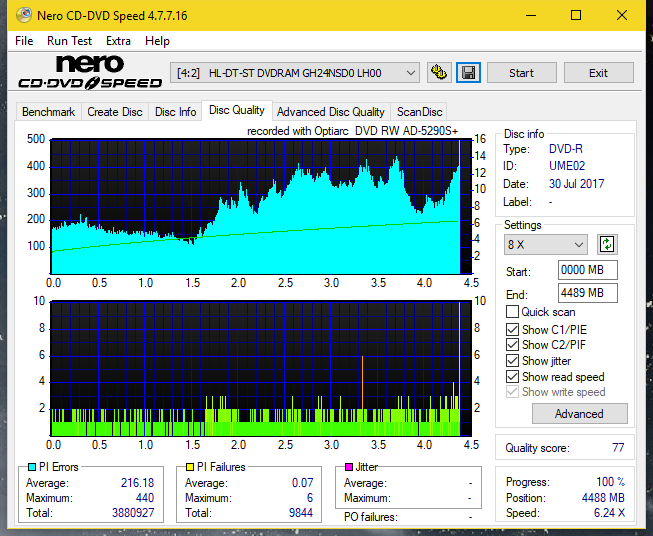
Task: Click the Speed value 6.24 X
Action: [x=609, y=513]
